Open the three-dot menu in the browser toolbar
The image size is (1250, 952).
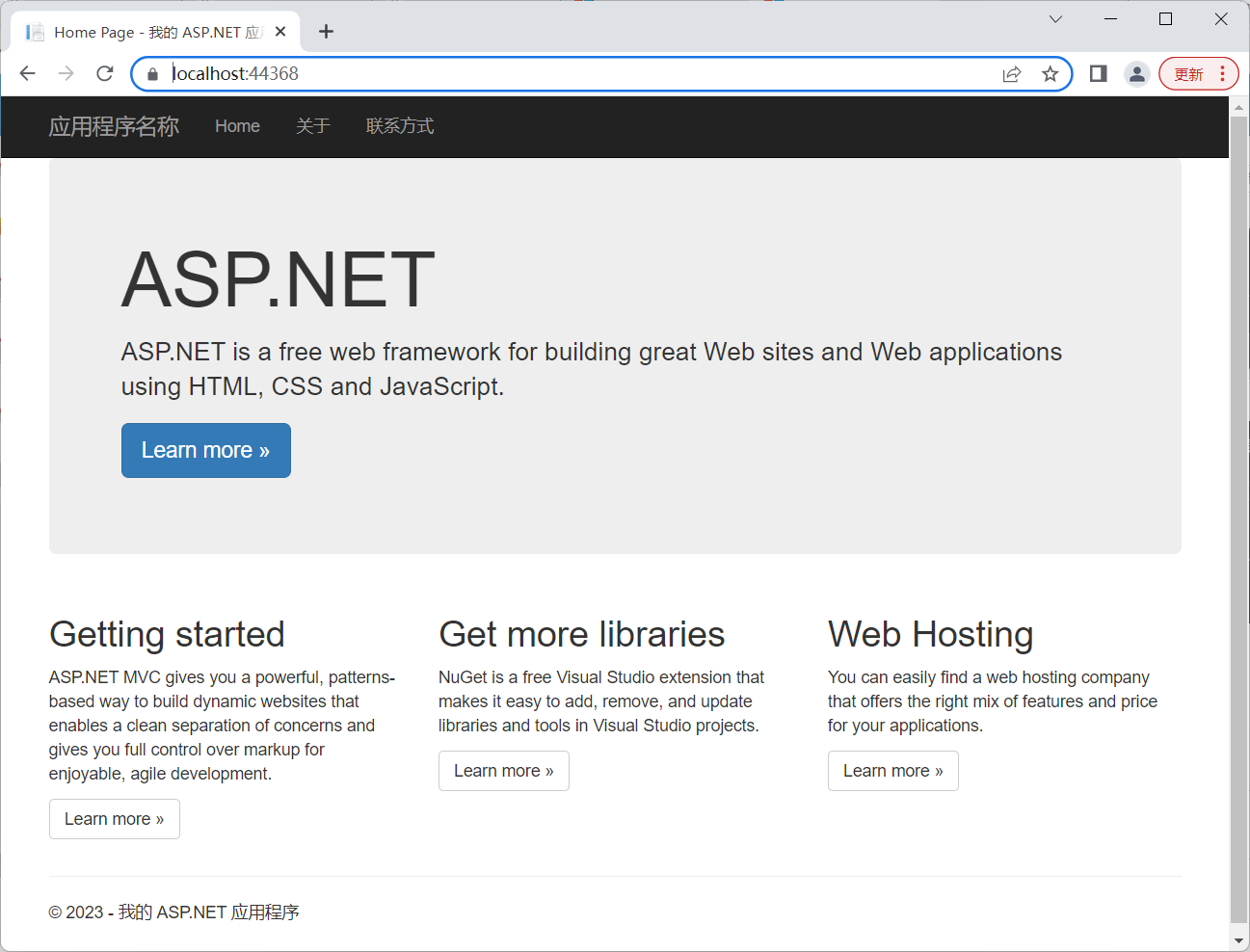tap(1222, 74)
